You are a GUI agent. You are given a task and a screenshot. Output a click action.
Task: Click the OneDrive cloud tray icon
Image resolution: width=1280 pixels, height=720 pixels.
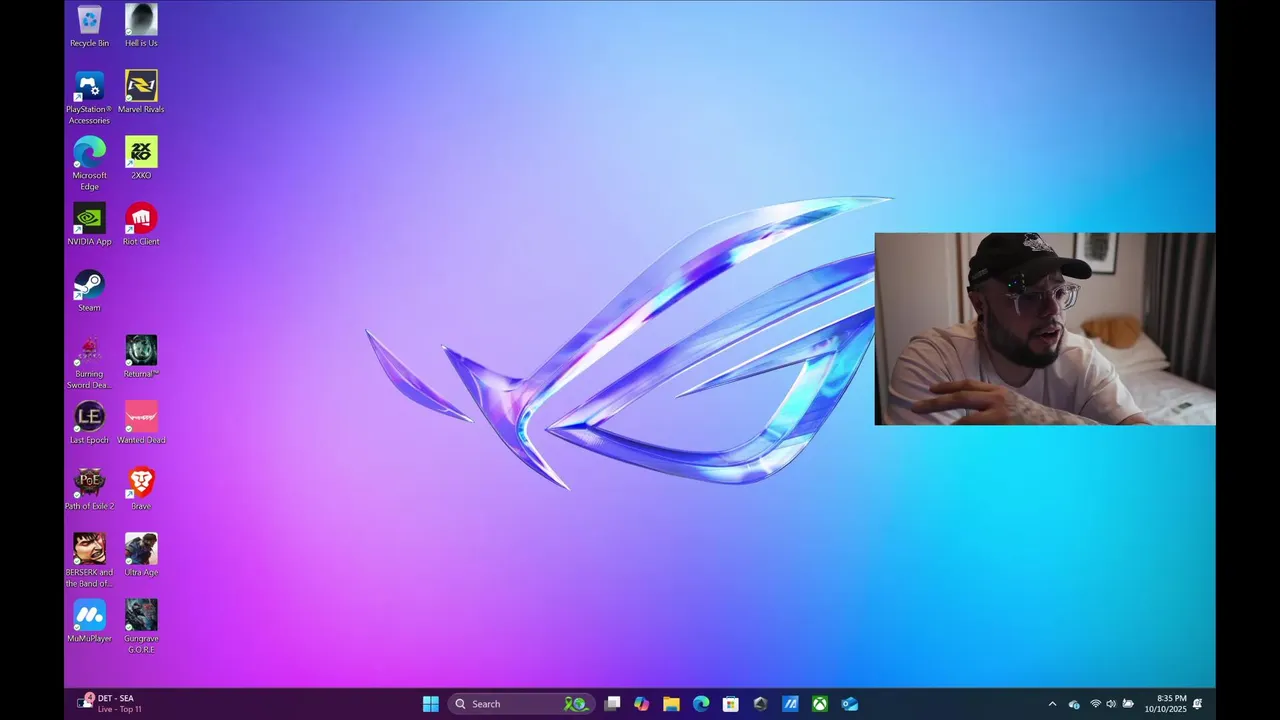coord(1074,704)
